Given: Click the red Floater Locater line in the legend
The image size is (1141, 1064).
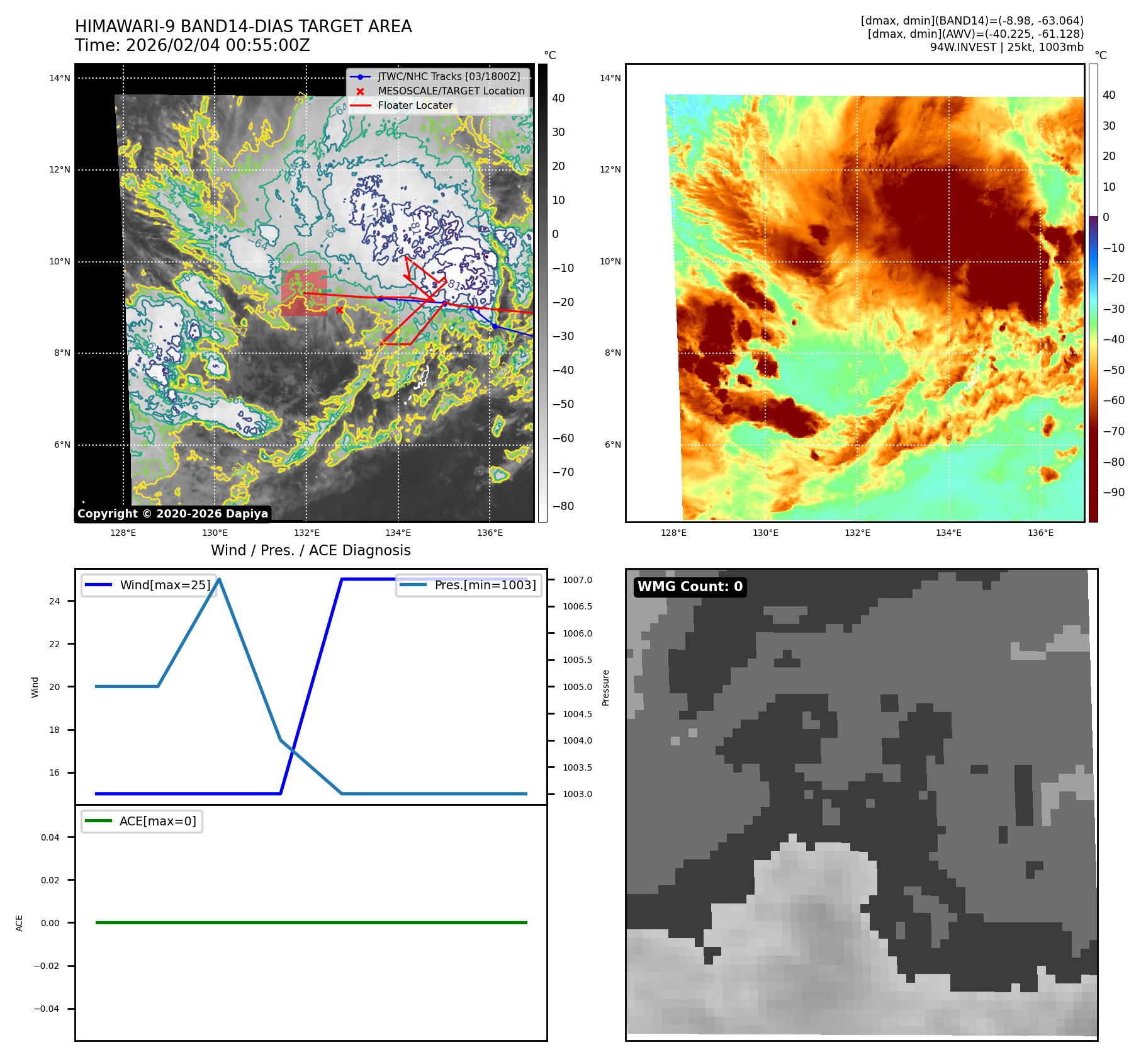Looking at the screenshot, I should [360, 106].
